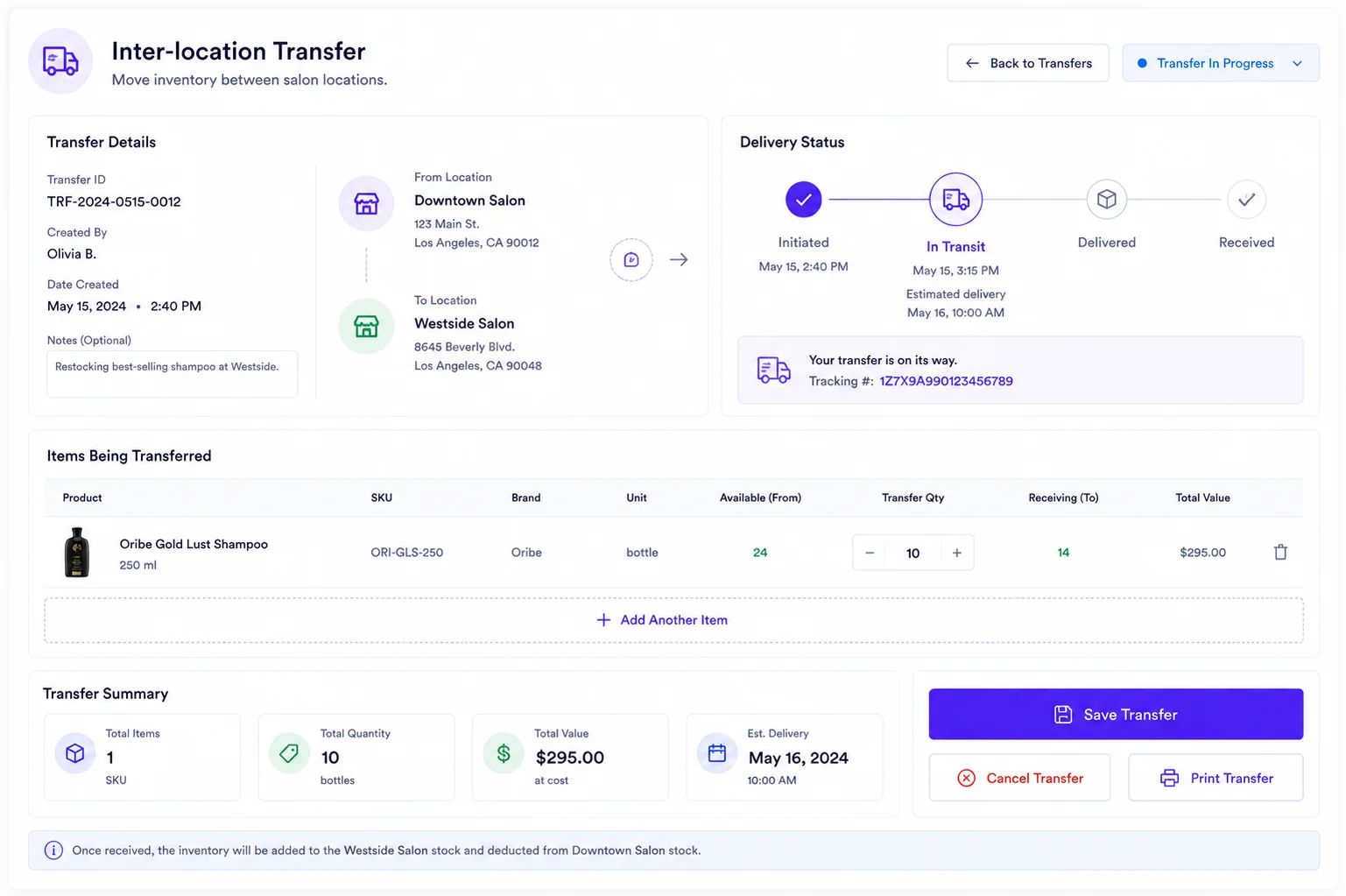The image size is (1346, 896).
Task: Click the Oribe Gold Lust Shampoo product name
Action: click(x=194, y=544)
